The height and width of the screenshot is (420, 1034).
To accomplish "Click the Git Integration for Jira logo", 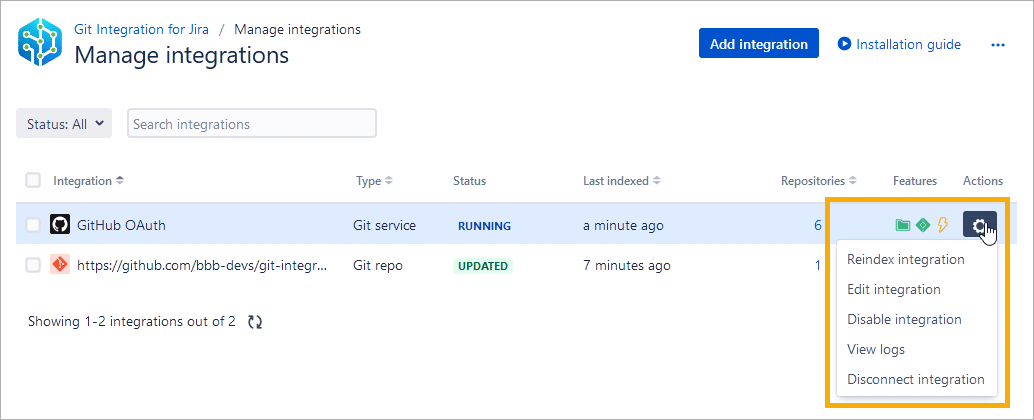I will pos(40,44).
